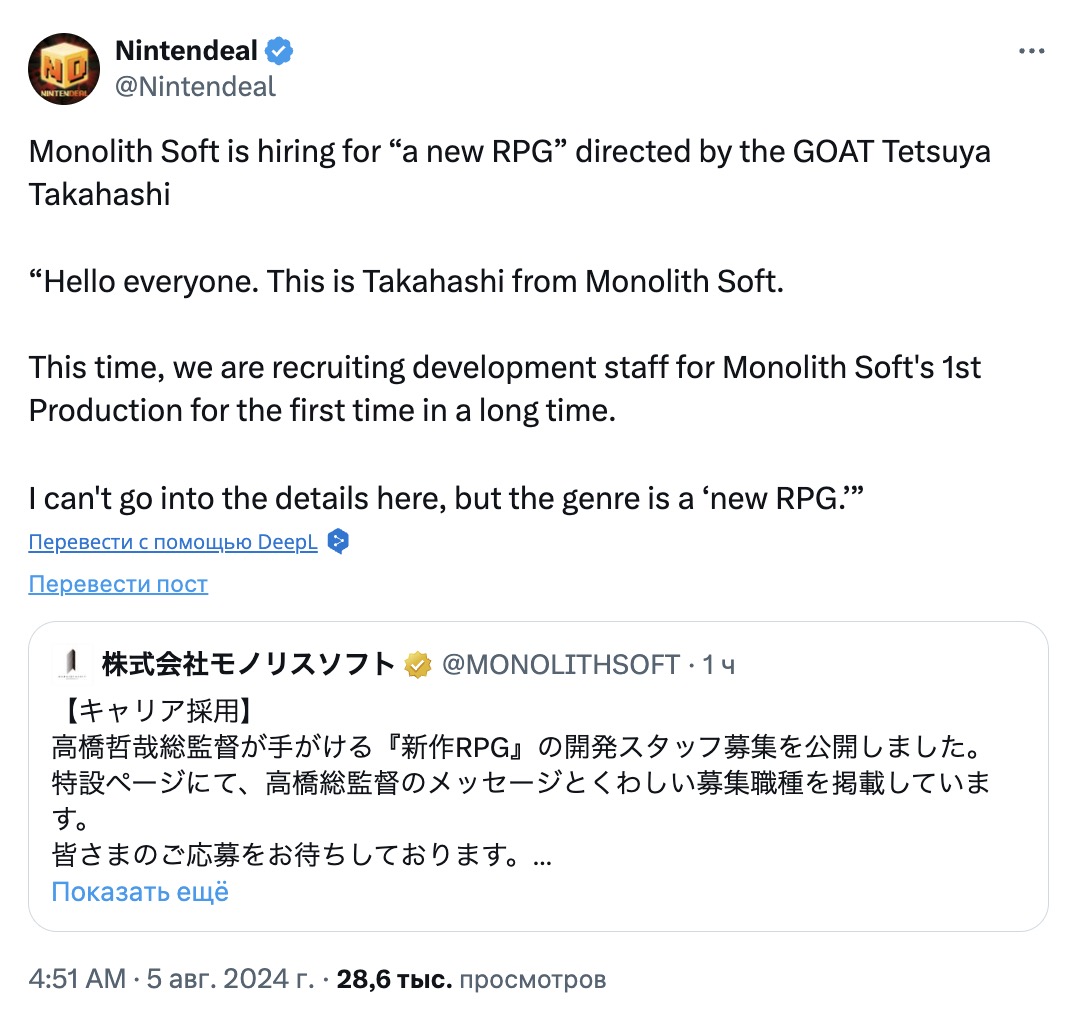Viewport: 1078px width, 1024px height.
Task: Click the quoted post's '1 ч' timestamp
Action: coord(718,664)
